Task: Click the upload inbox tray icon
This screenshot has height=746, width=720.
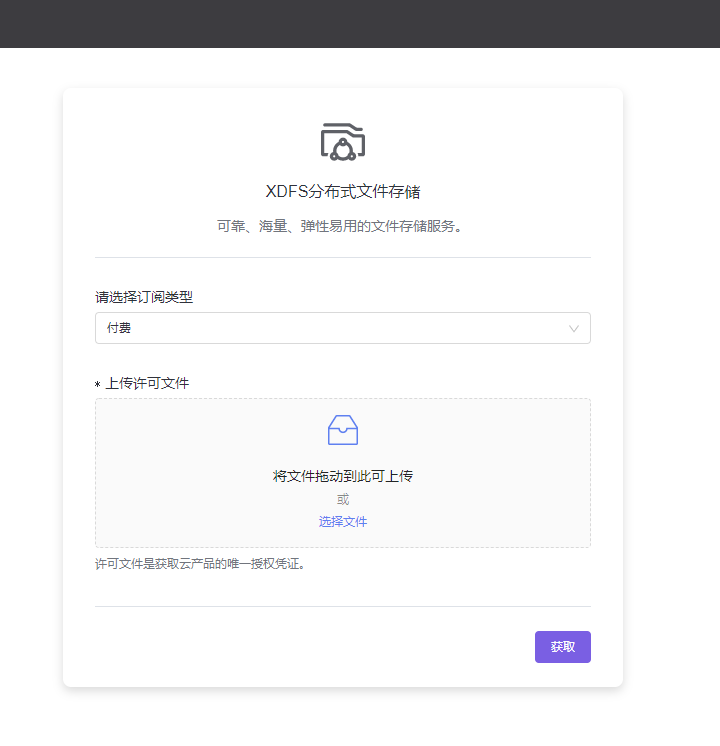Action: 342,430
